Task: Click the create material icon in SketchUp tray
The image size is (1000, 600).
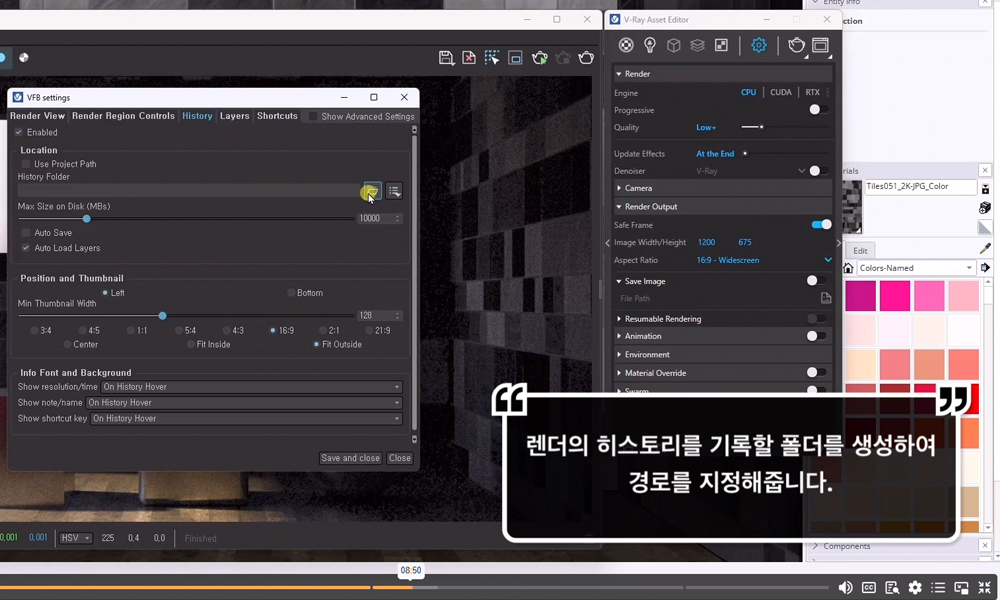Action: pos(985,208)
